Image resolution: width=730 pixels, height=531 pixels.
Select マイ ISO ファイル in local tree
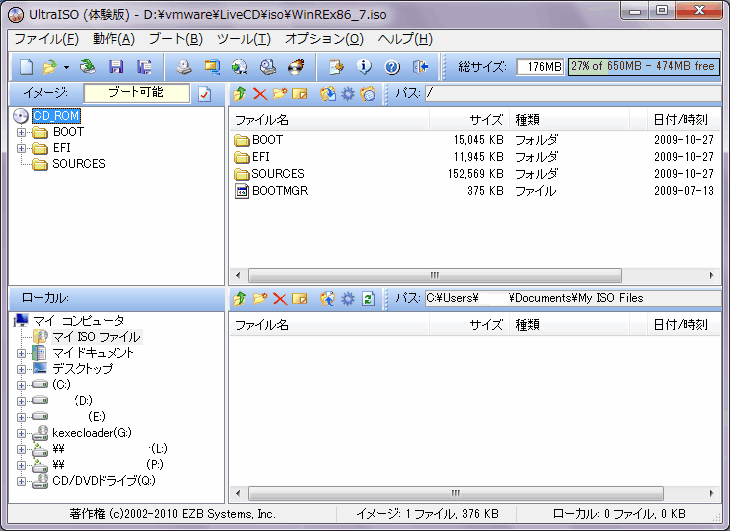96,337
